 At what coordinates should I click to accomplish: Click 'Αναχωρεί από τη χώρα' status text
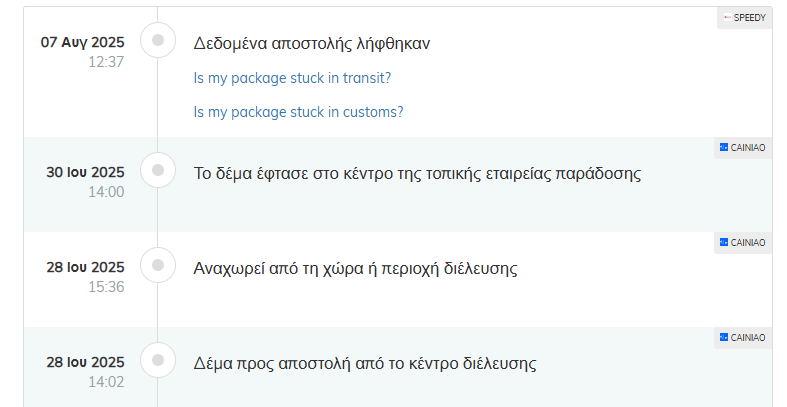(355, 268)
